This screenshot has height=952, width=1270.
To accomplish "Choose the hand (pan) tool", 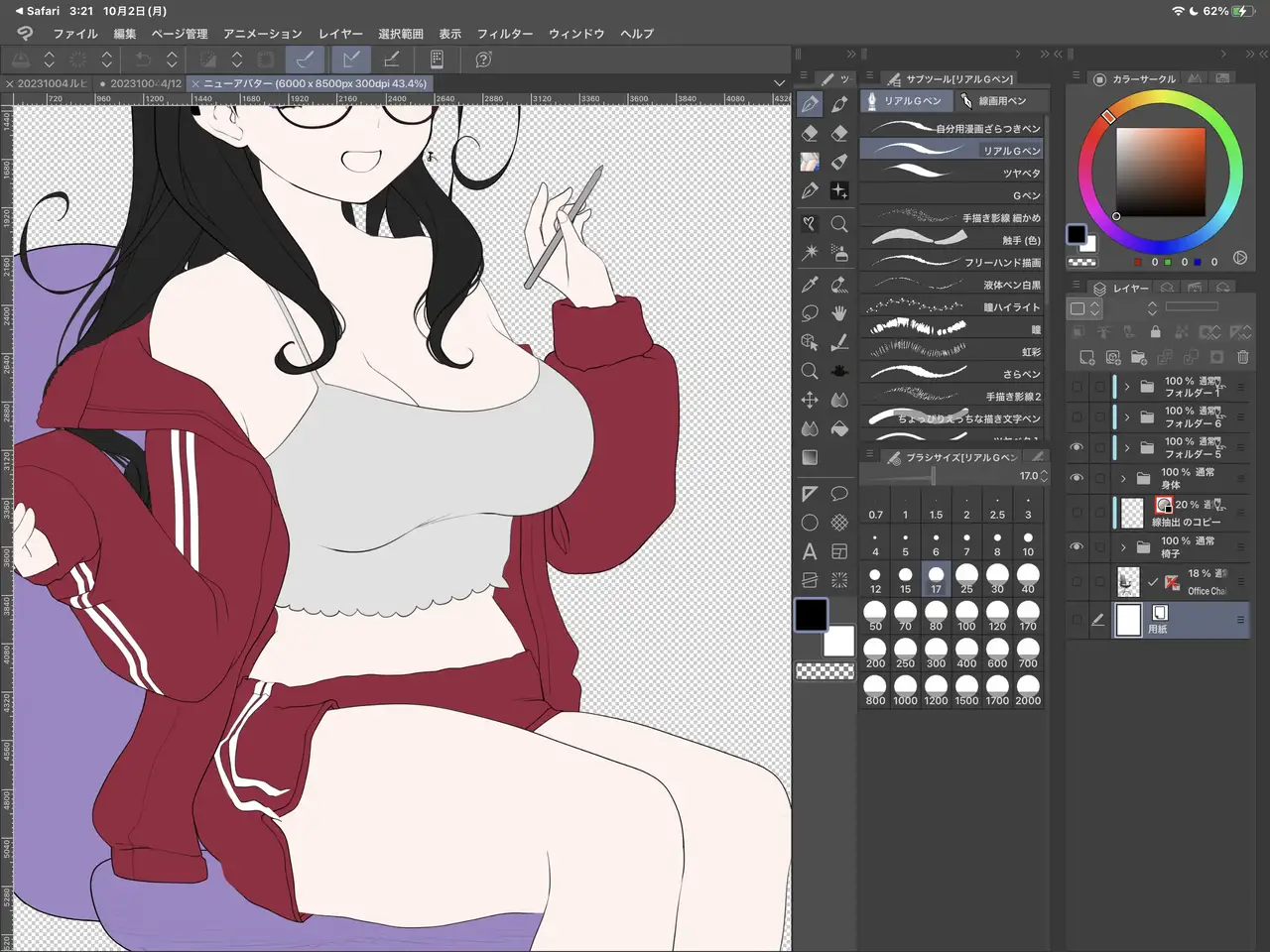I will (839, 313).
